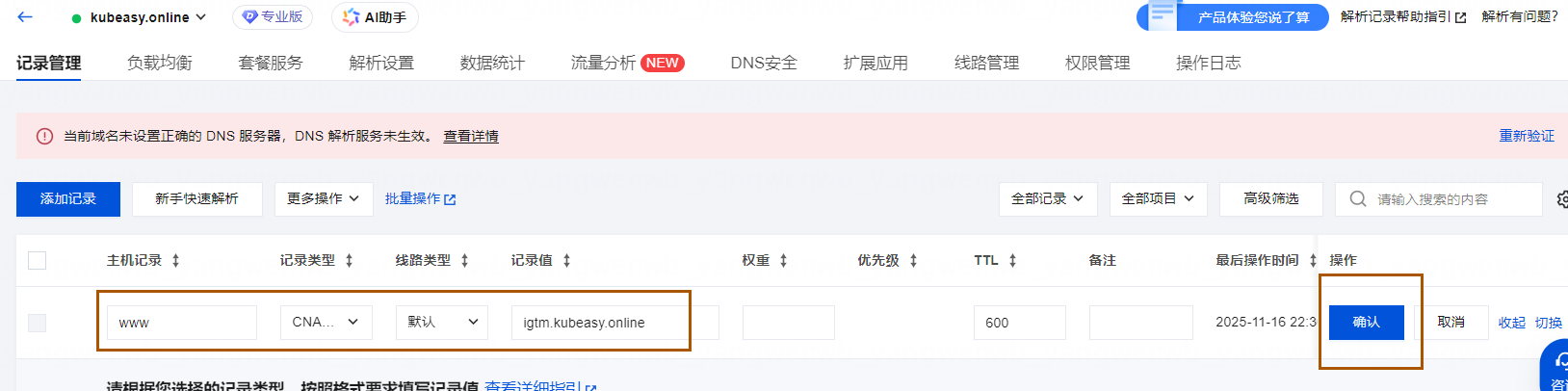
Task: Open the 查看详细指引 guide link
Action: [x=540, y=385]
